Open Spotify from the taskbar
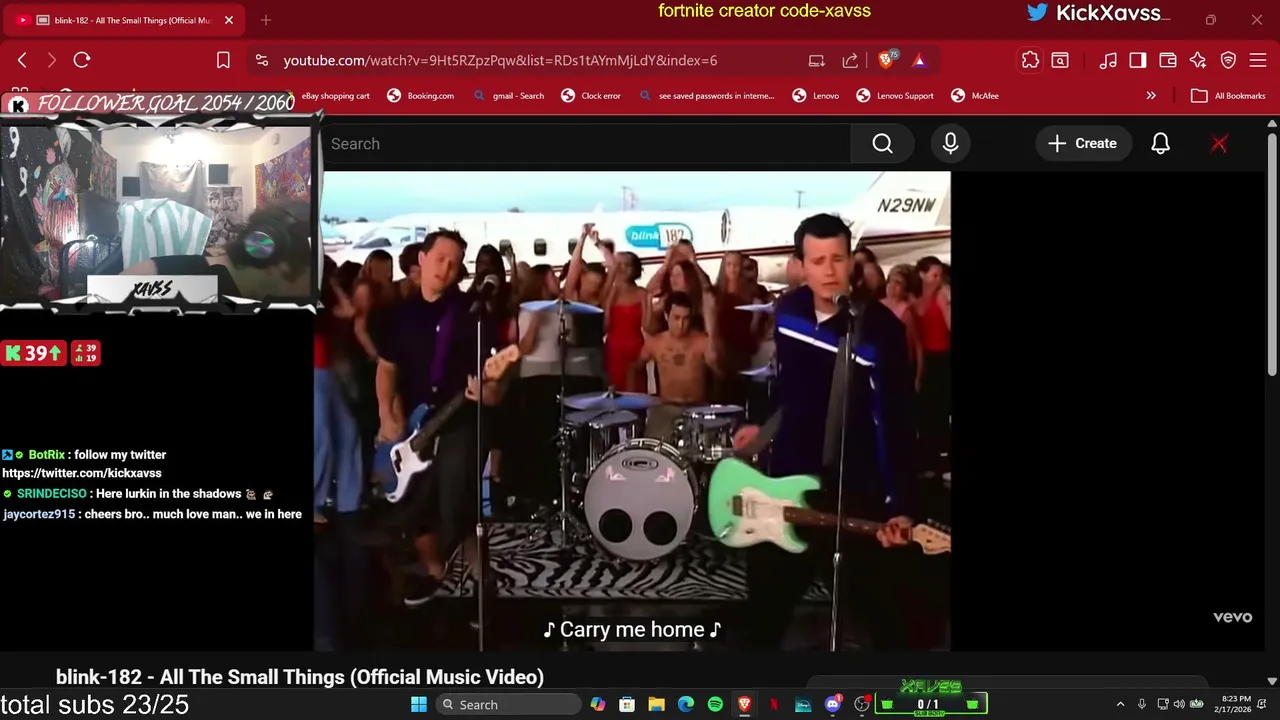 [x=715, y=704]
